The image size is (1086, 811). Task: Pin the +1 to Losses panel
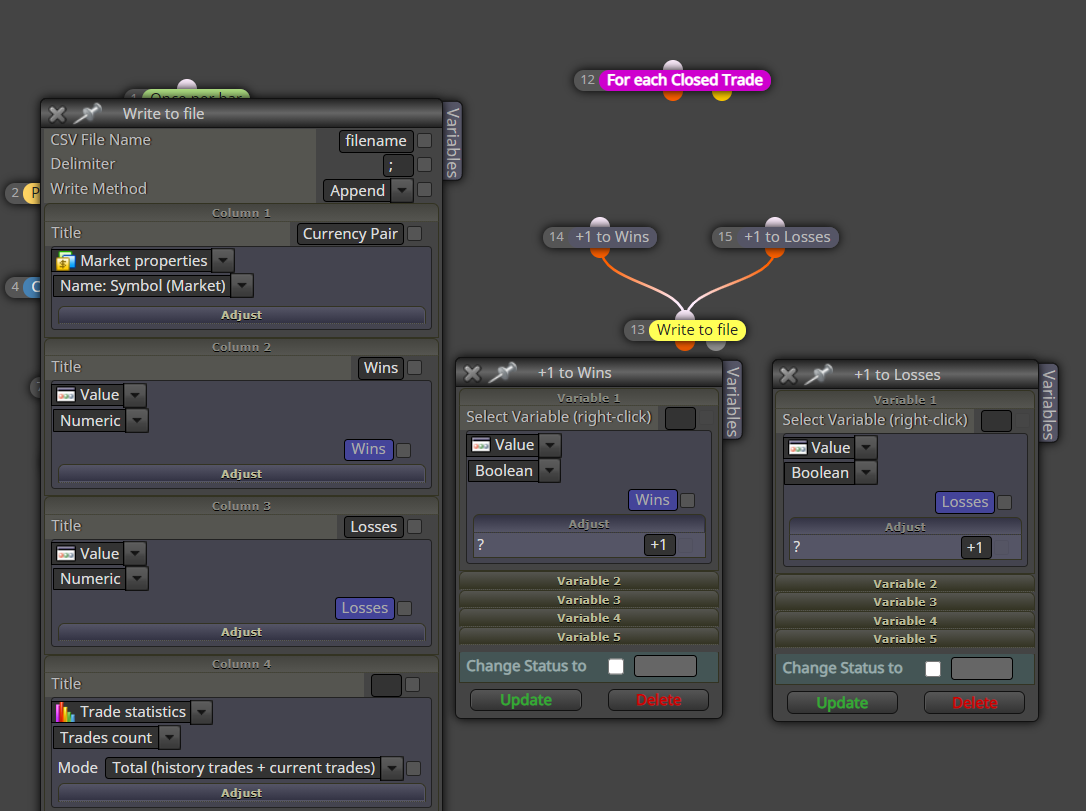pos(818,375)
